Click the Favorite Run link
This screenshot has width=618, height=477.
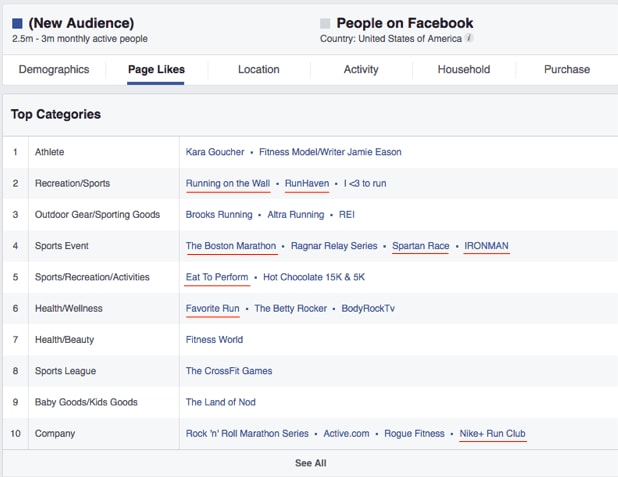pyautogui.click(x=212, y=308)
